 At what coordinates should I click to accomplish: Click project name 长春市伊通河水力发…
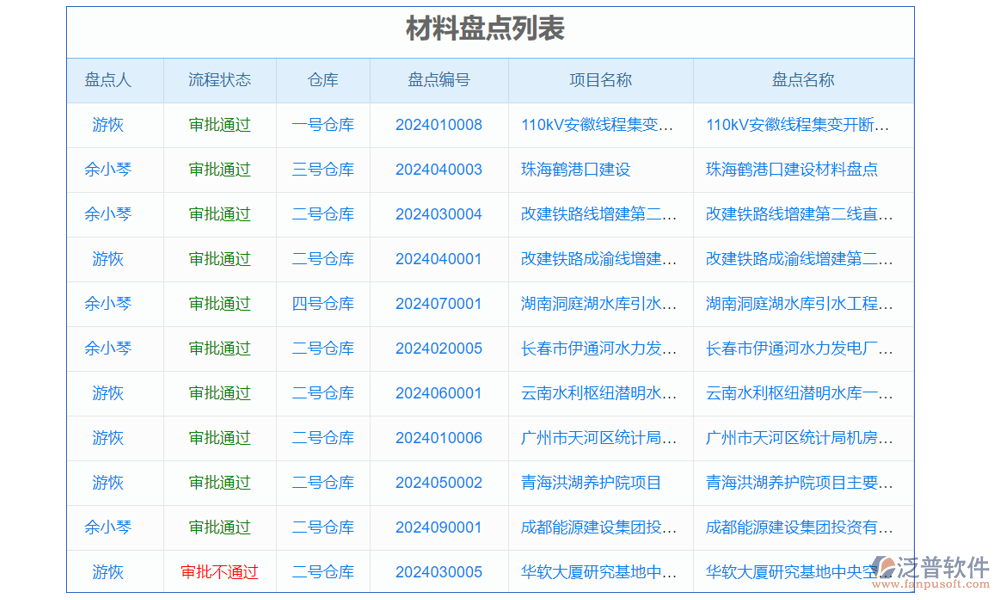tap(599, 348)
